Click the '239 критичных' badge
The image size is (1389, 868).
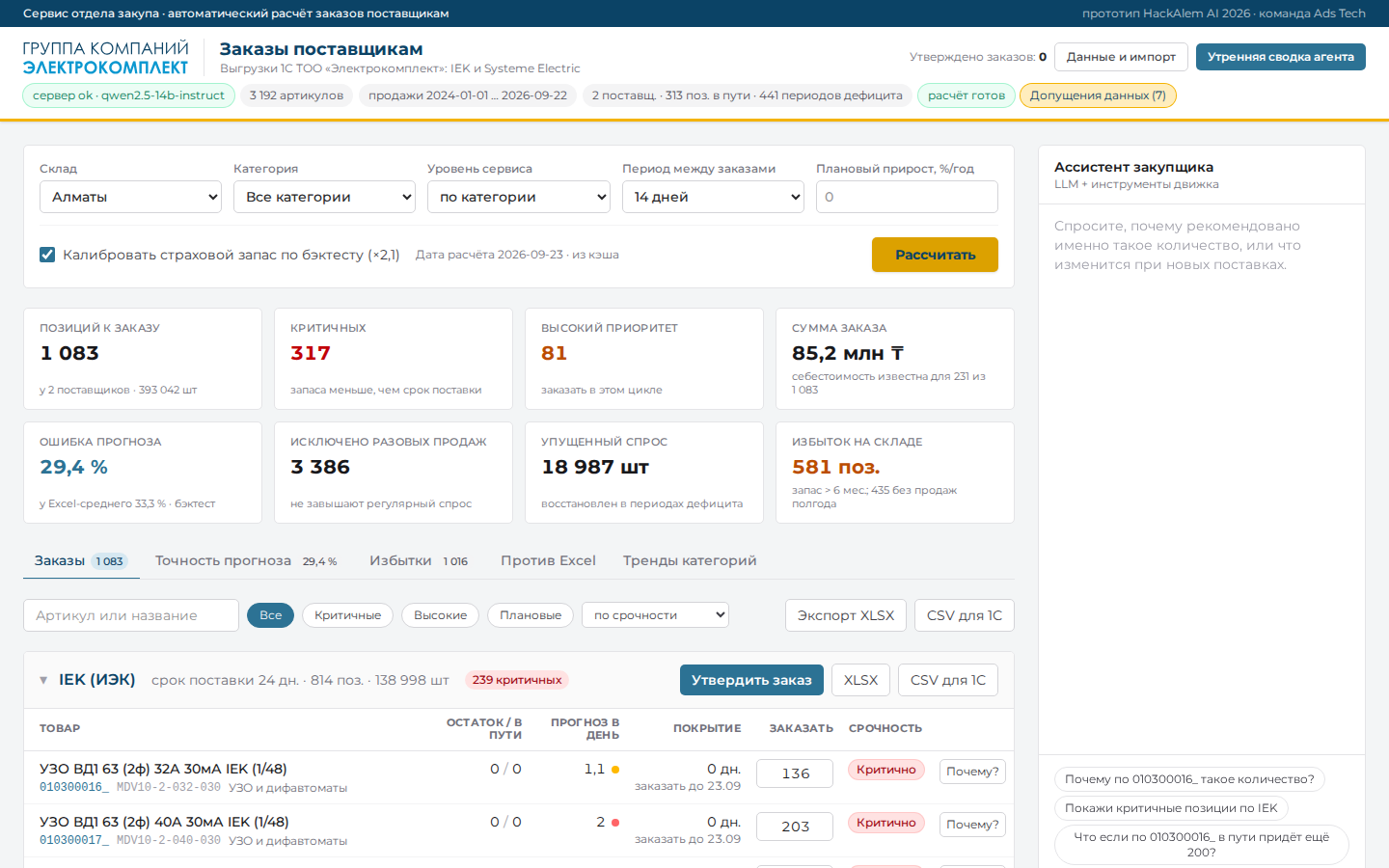coord(517,680)
